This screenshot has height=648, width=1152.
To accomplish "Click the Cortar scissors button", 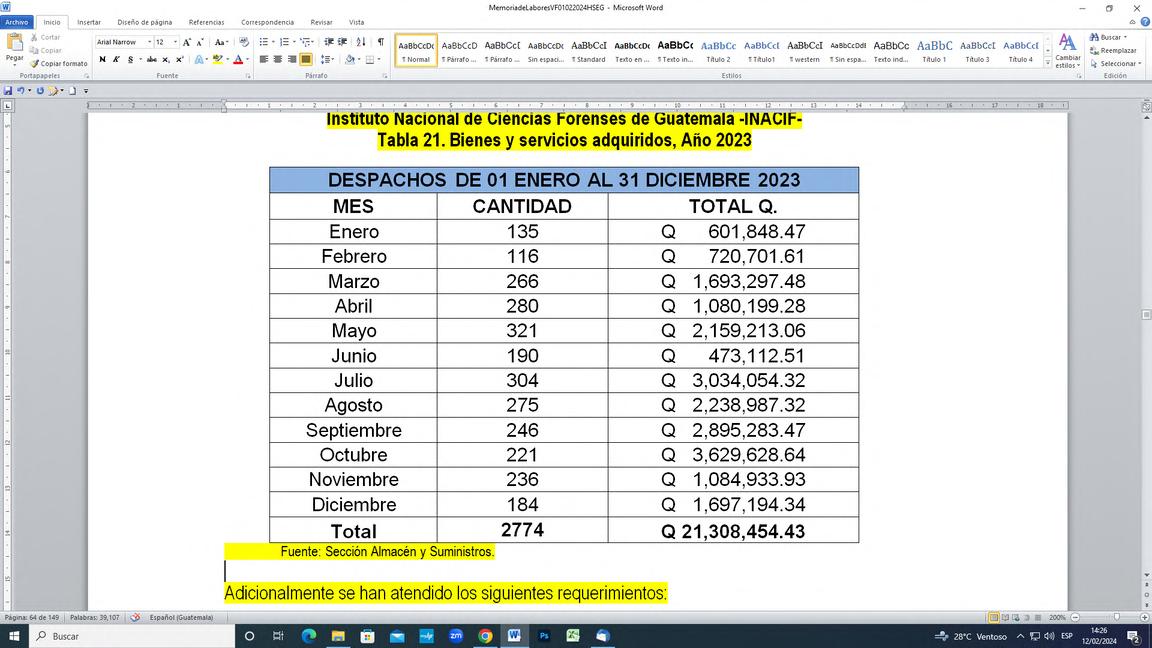I will point(46,37).
